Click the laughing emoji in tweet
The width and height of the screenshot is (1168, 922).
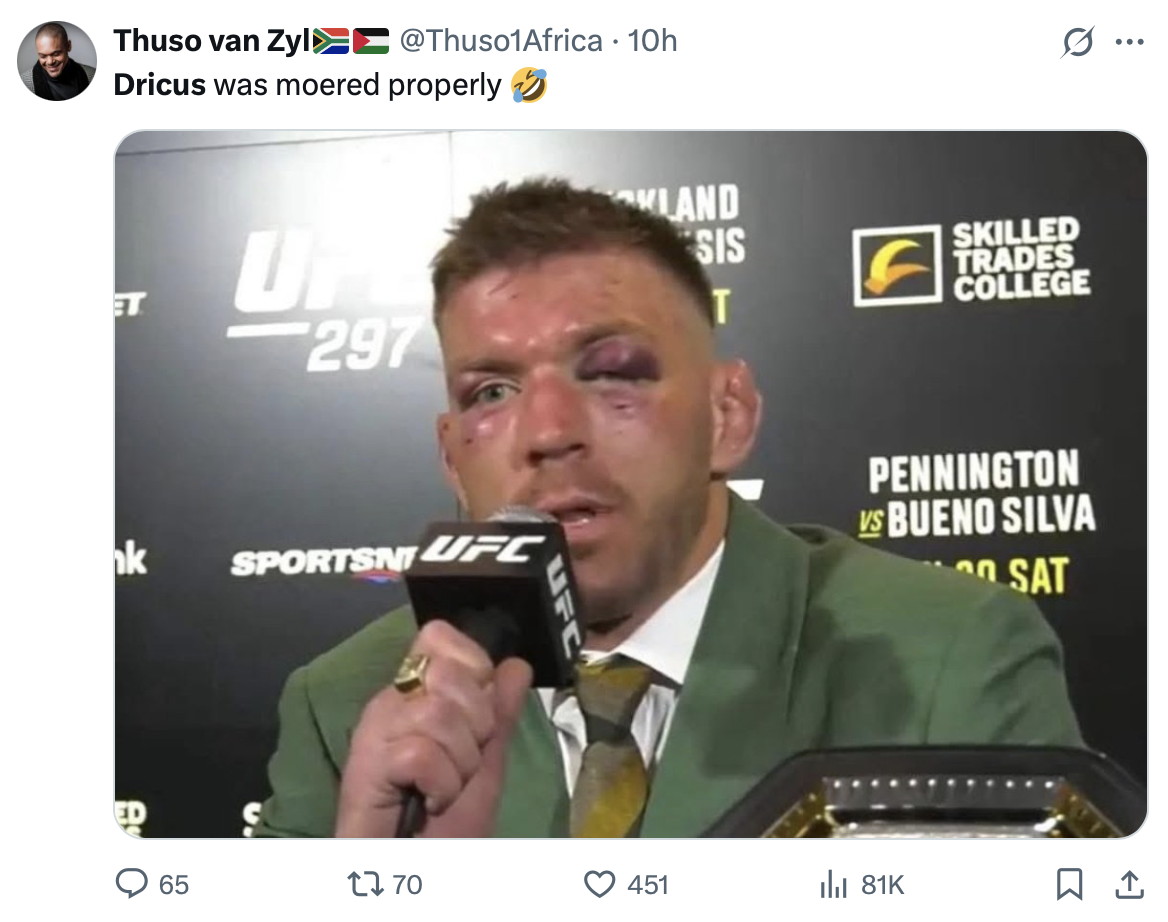pyautogui.click(x=529, y=85)
